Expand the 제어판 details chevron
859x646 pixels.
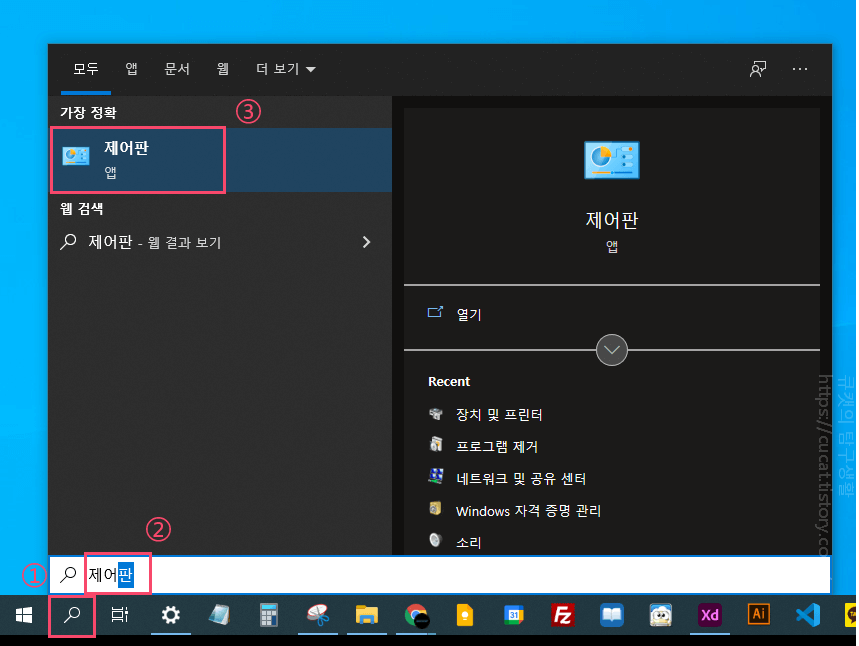click(x=611, y=350)
